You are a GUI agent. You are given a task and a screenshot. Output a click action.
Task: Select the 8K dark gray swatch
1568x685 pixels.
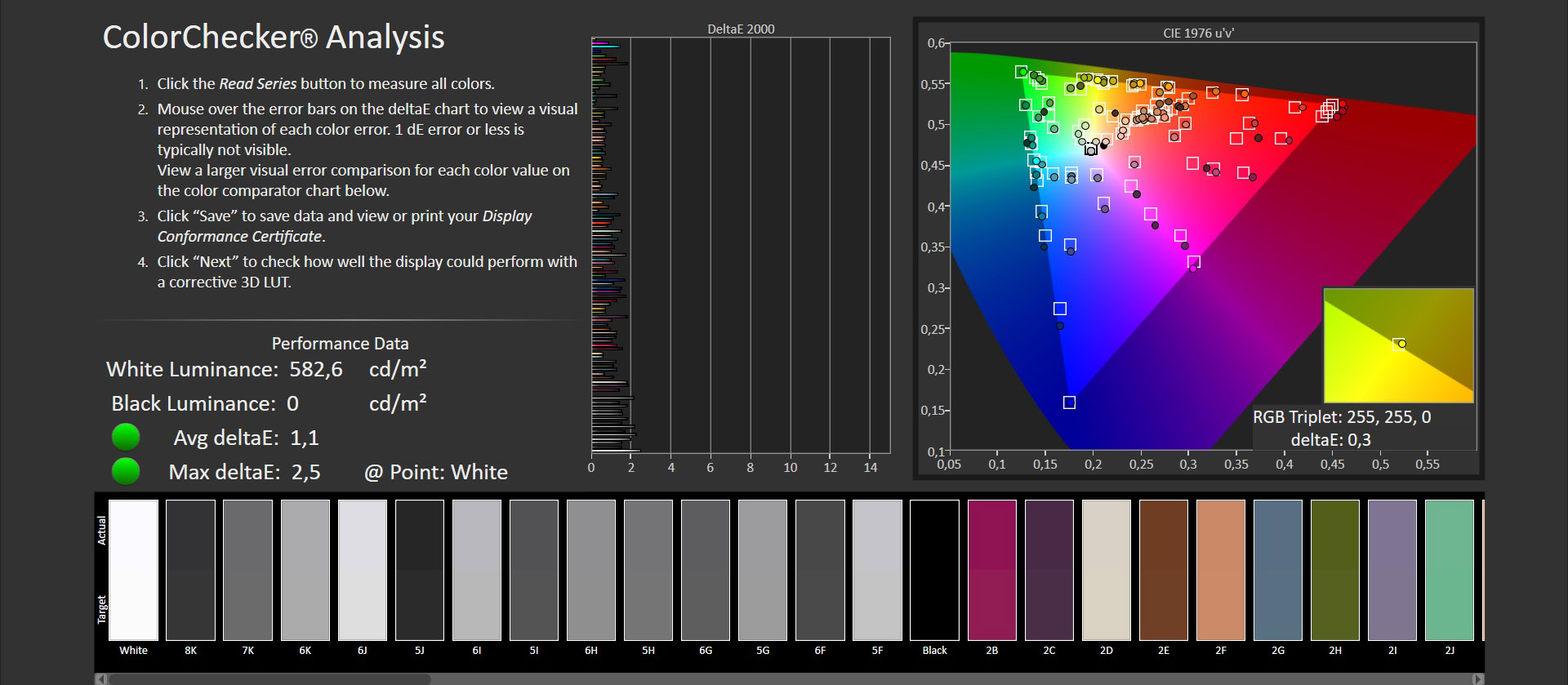coord(190,570)
